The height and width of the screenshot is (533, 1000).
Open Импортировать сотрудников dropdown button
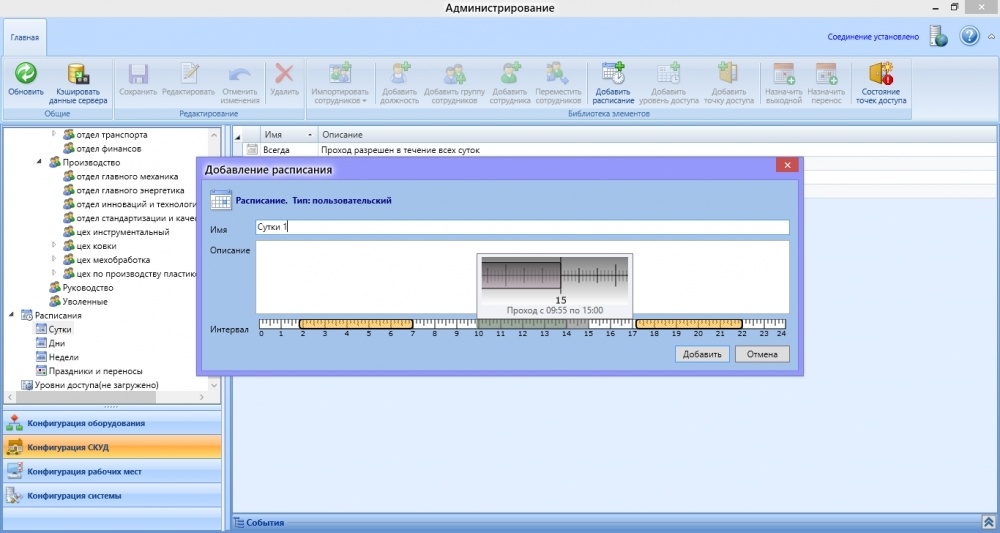(340, 83)
